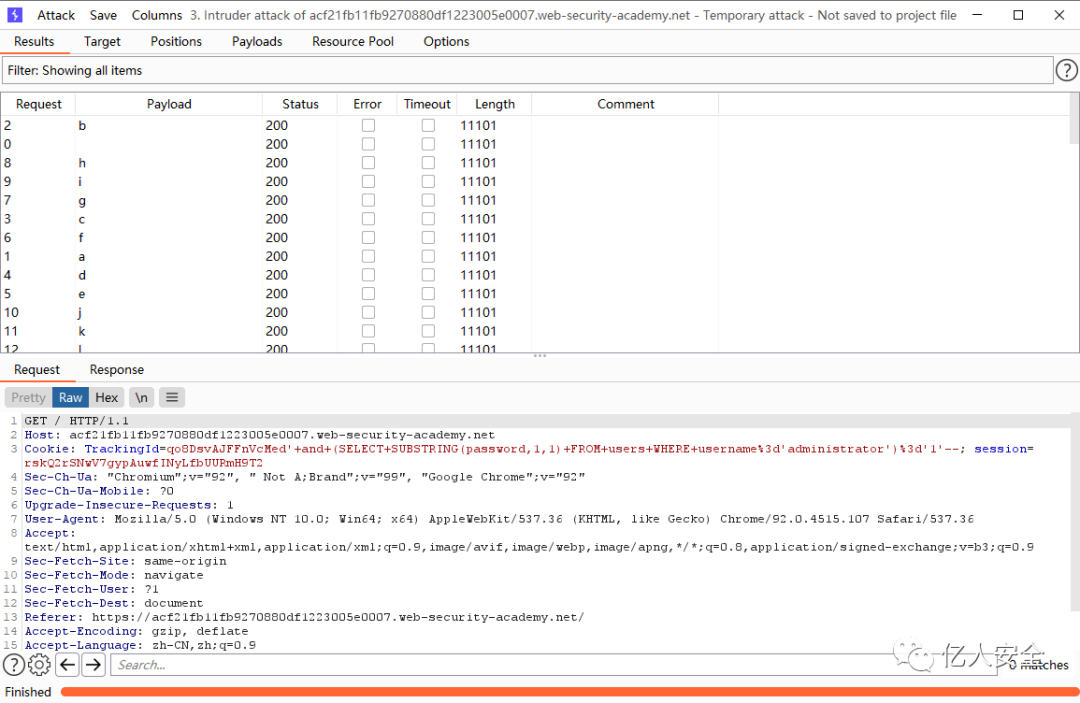The width and height of the screenshot is (1080, 703).
Task: Select the result row with payload d
Action: tap(535, 275)
